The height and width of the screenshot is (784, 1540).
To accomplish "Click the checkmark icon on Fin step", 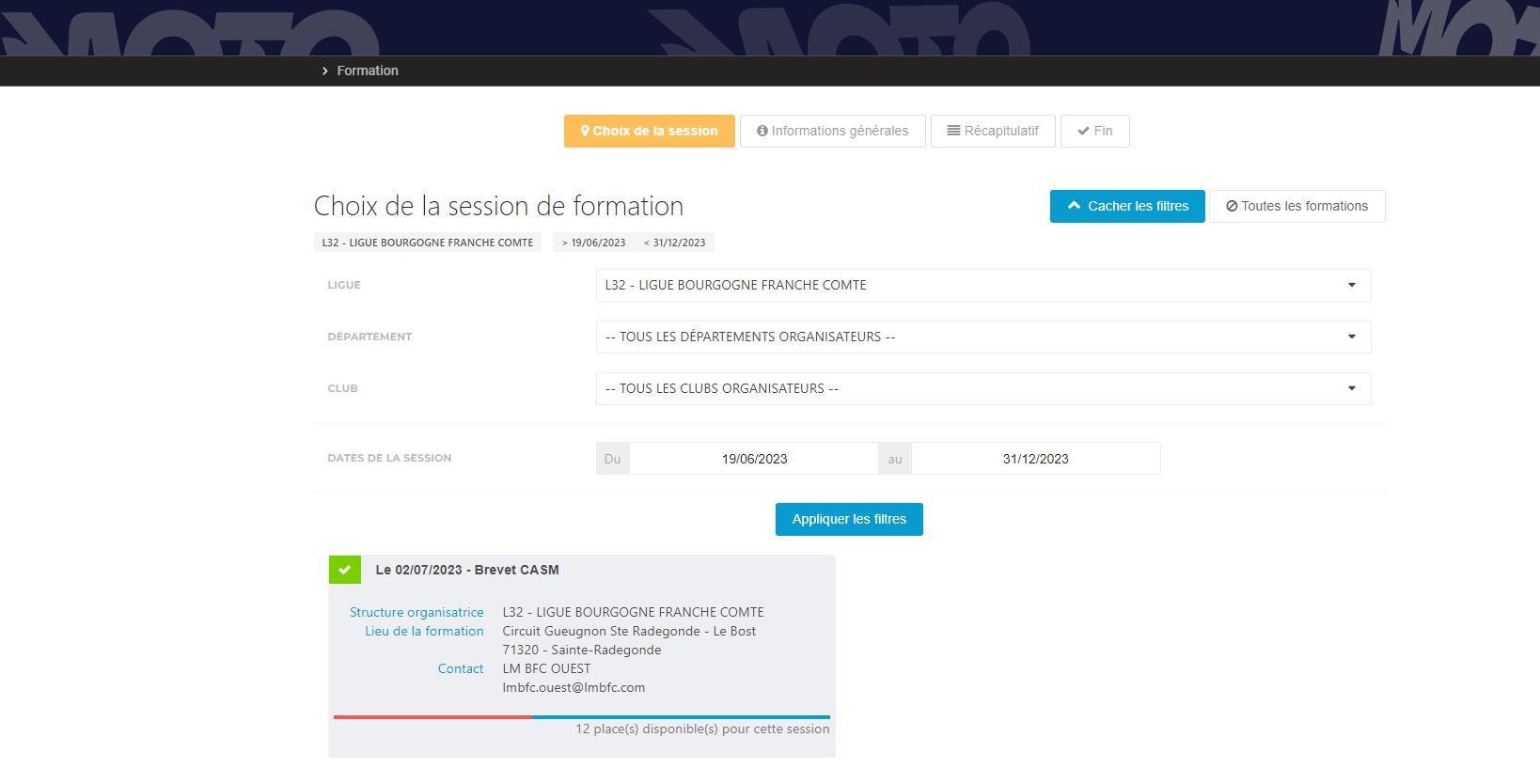I will point(1083,132).
